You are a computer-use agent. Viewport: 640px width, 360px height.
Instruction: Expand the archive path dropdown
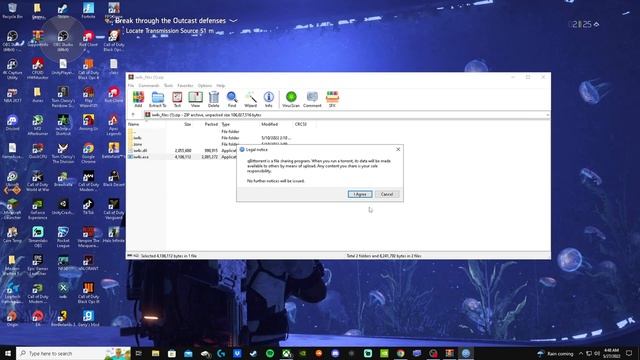[x=547, y=115]
